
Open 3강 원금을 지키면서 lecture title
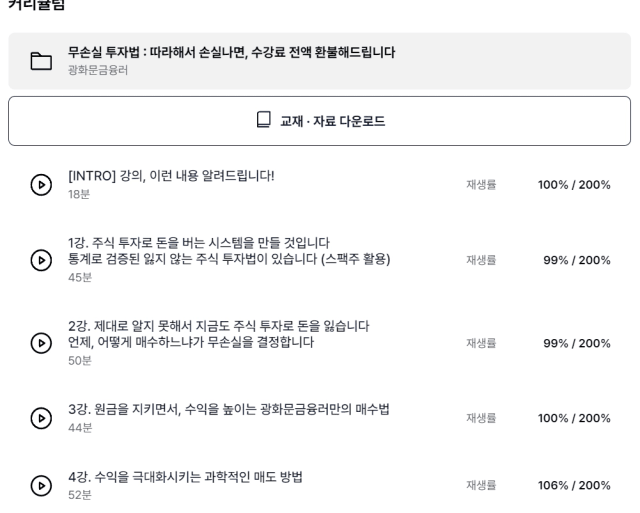pyautogui.click(x=229, y=409)
